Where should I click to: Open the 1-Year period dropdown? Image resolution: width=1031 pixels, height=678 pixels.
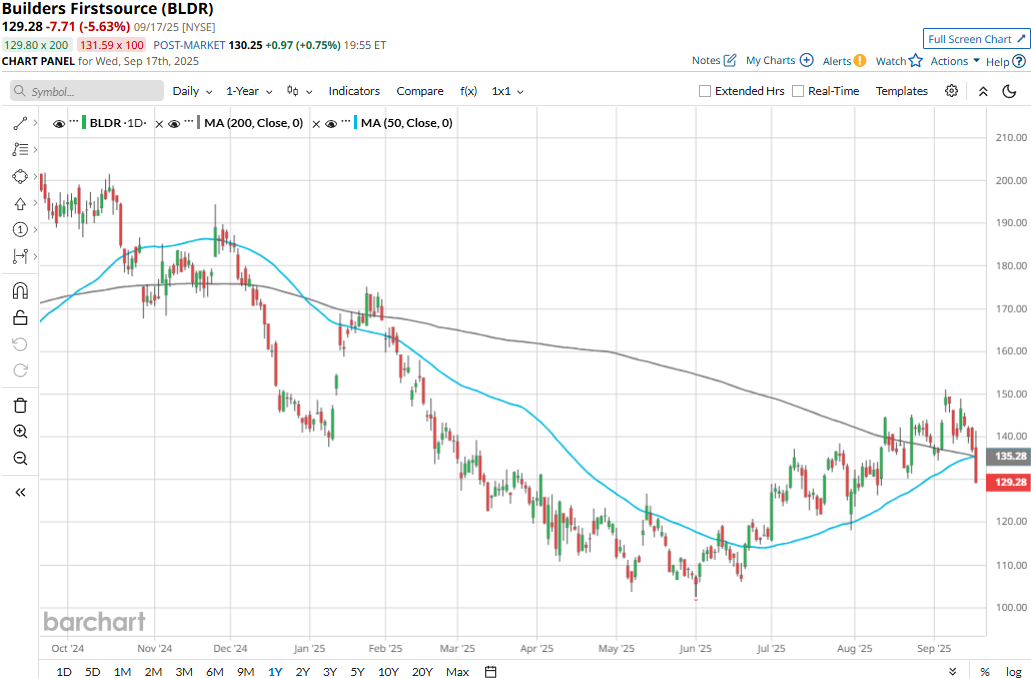(249, 91)
